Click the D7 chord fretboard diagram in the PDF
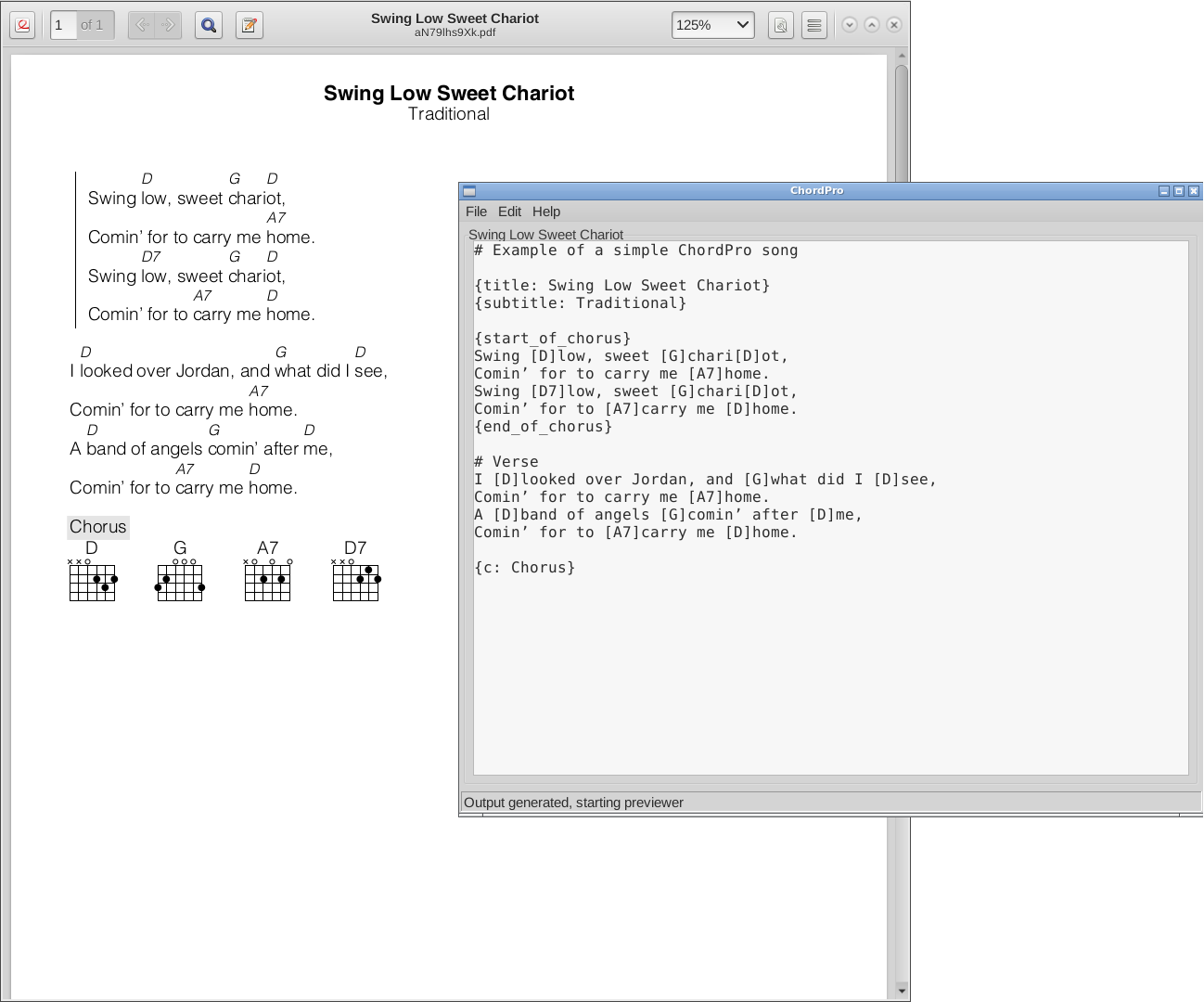Image resolution: width=1204 pixels, height=1002 pixels. pos(355,580)
